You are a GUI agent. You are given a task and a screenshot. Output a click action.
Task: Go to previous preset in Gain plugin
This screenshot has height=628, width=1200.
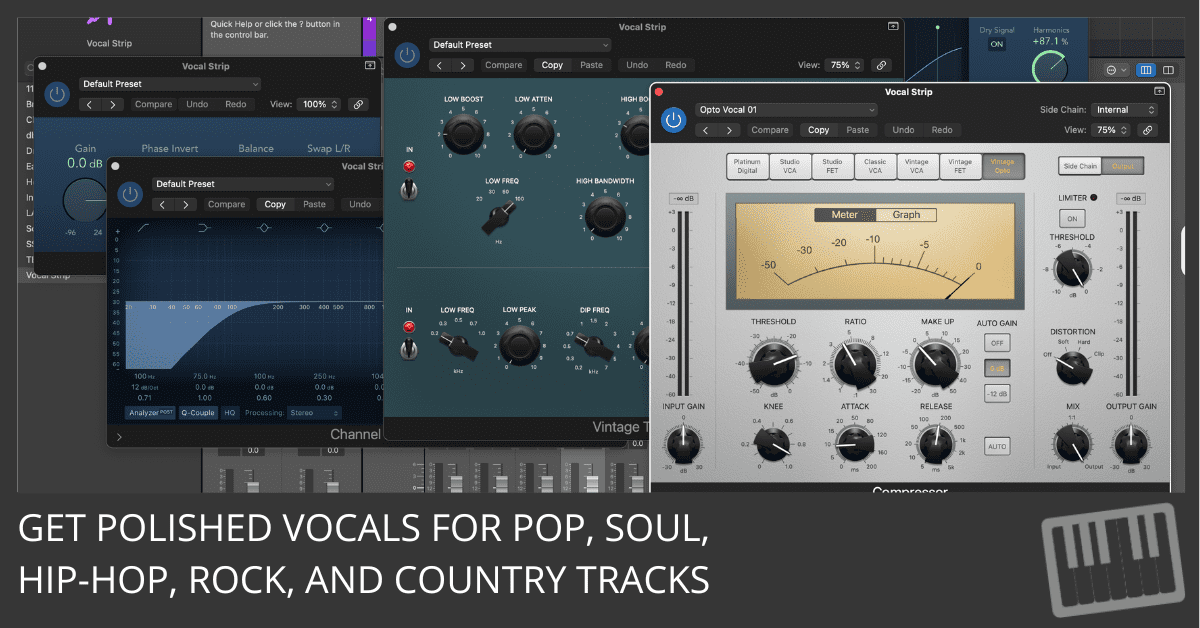(x=90, y=104)
